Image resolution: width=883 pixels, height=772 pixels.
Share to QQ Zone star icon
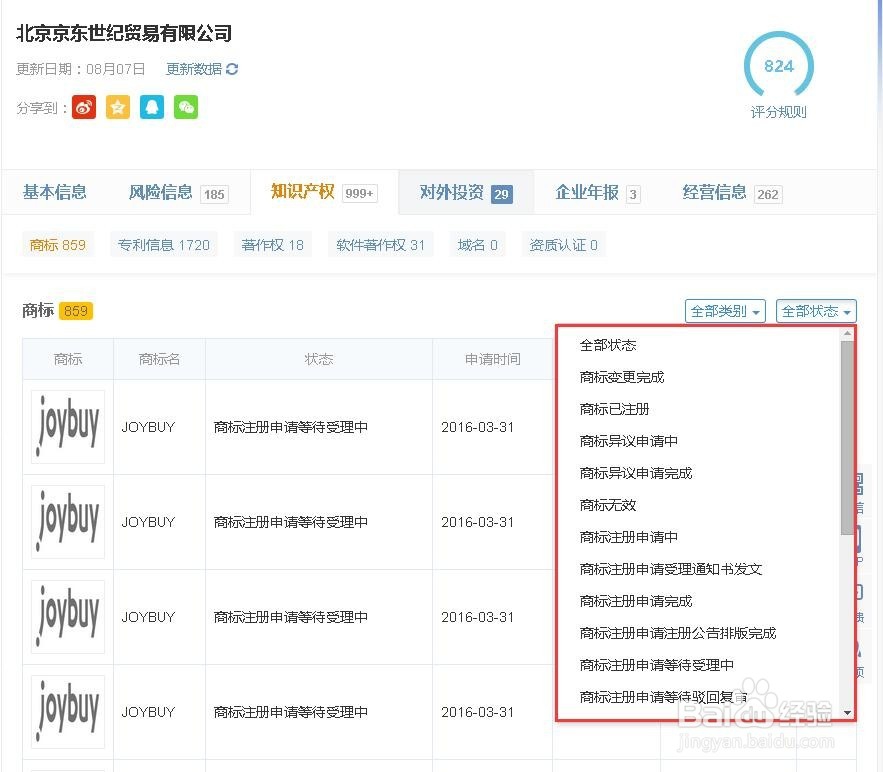118,107
